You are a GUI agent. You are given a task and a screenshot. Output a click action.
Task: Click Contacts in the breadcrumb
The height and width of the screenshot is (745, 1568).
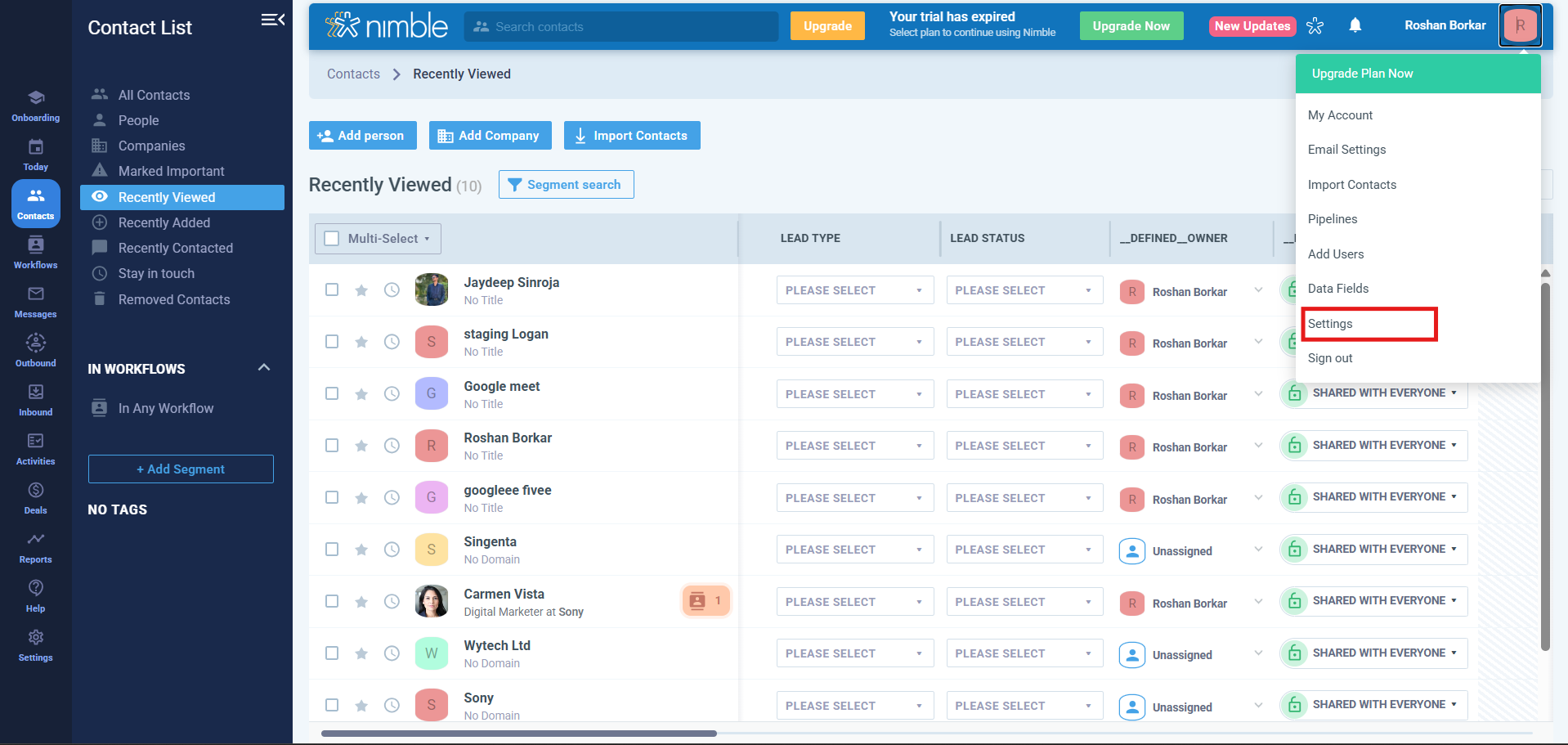coord(353,74)
